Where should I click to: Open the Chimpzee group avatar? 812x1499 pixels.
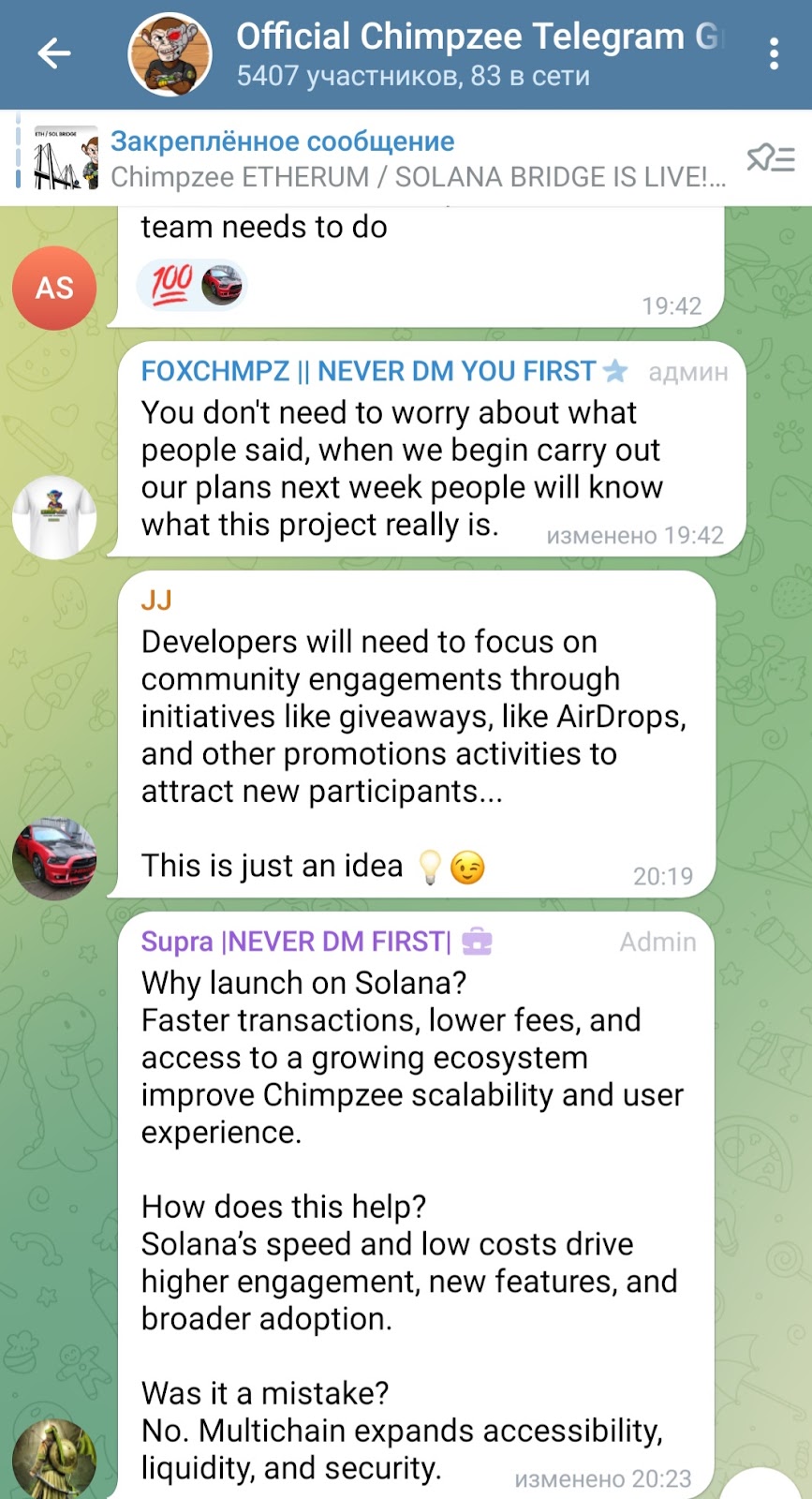[x=170, y=54]
